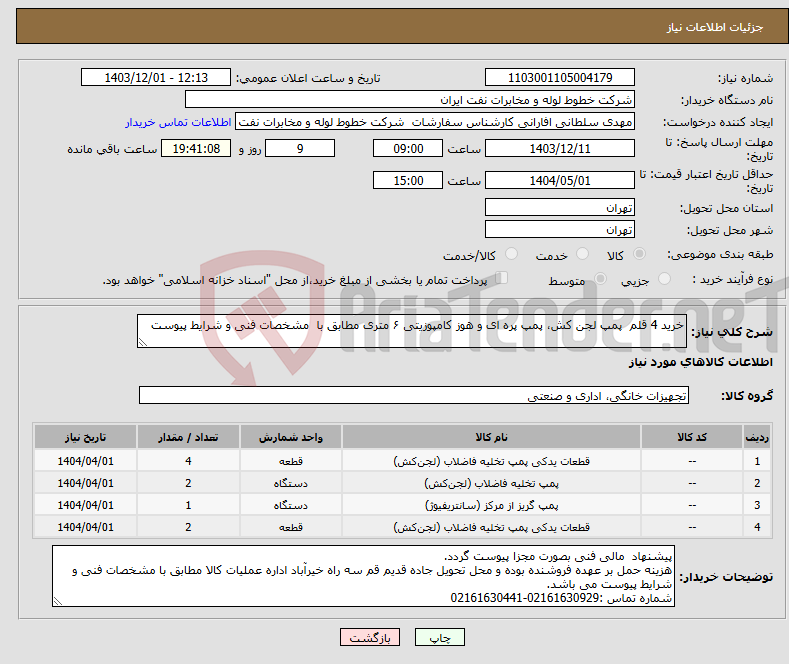Click the چاپ print button
The image size is (789, 664).
click(x=440, y=637)
